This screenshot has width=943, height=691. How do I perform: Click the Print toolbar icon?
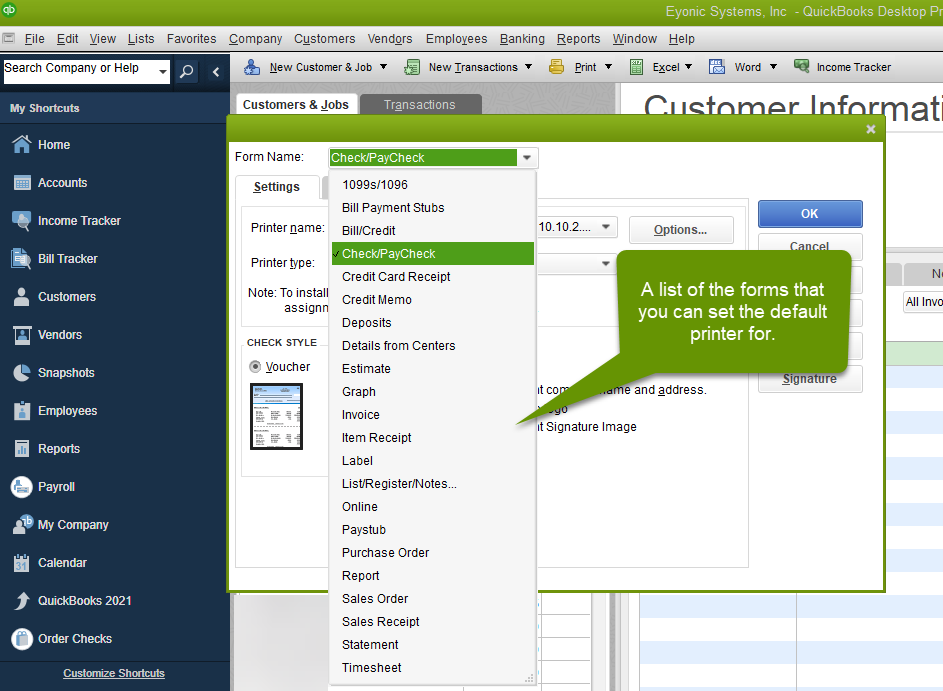tap(556, 67)
